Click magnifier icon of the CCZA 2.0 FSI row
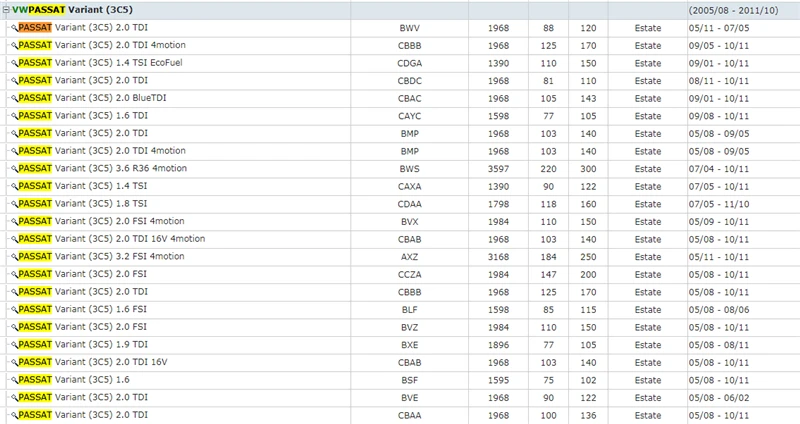 coord(14,275)
